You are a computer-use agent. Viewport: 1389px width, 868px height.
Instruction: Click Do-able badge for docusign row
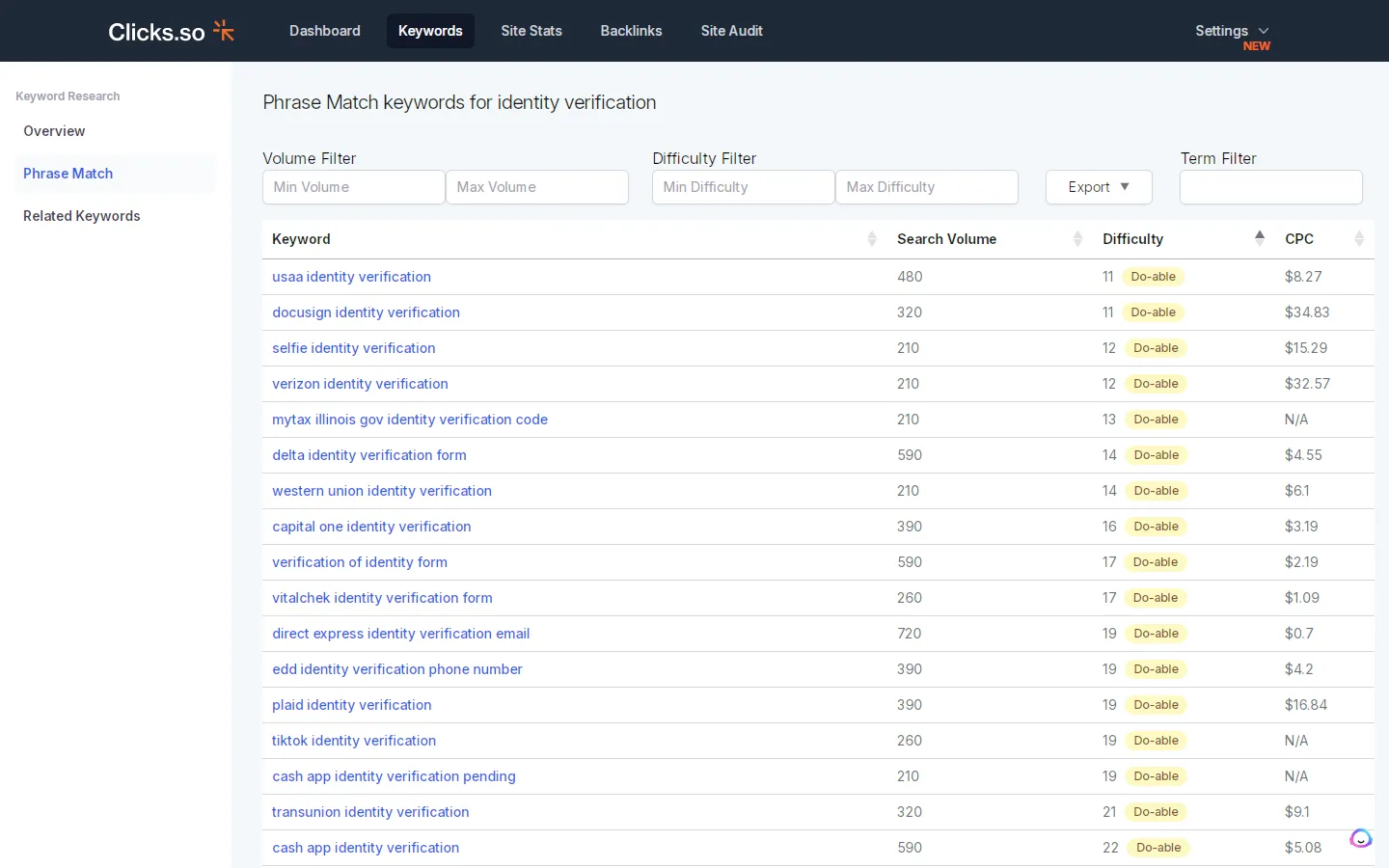click(x=1153, y=312)
